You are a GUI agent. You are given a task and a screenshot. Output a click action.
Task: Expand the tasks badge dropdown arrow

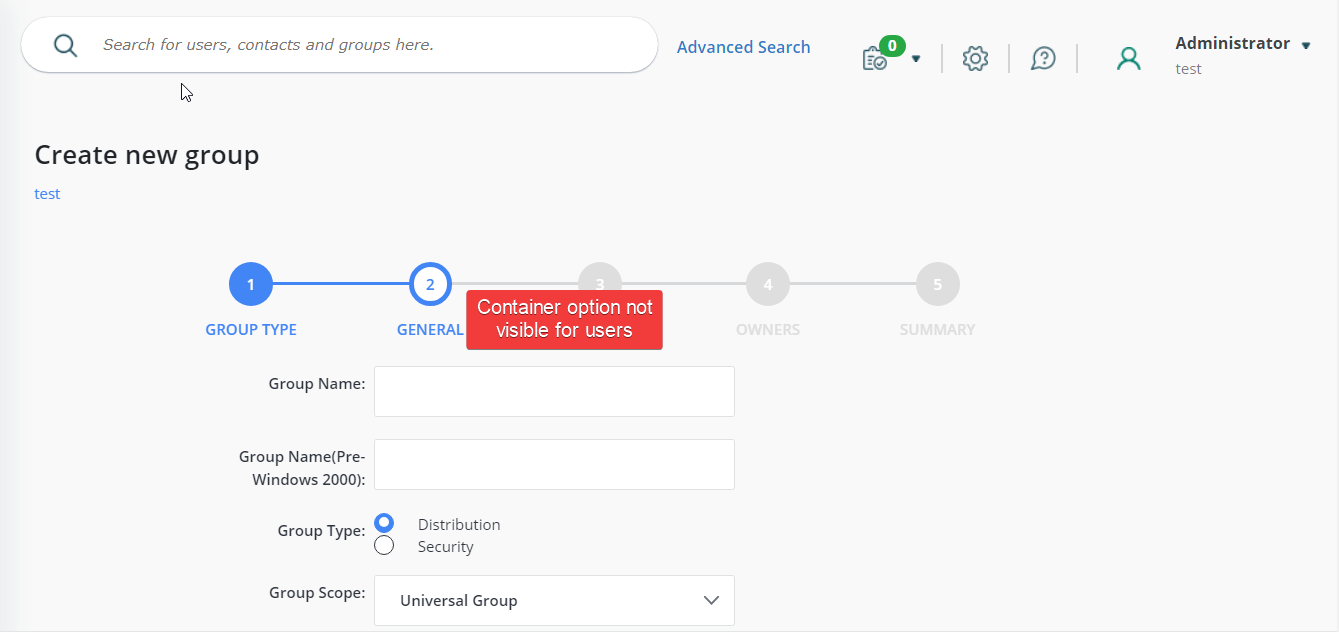pyautogui.click(x=916, y=60)
